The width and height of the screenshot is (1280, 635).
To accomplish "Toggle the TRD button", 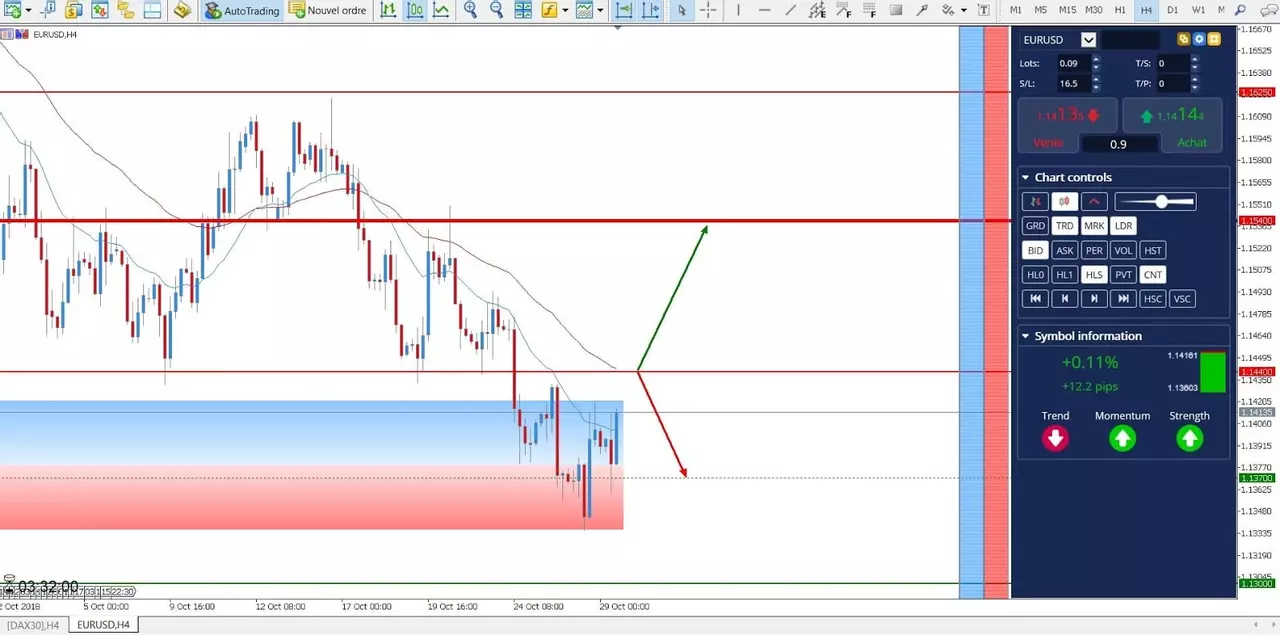I will point(1065,226).
